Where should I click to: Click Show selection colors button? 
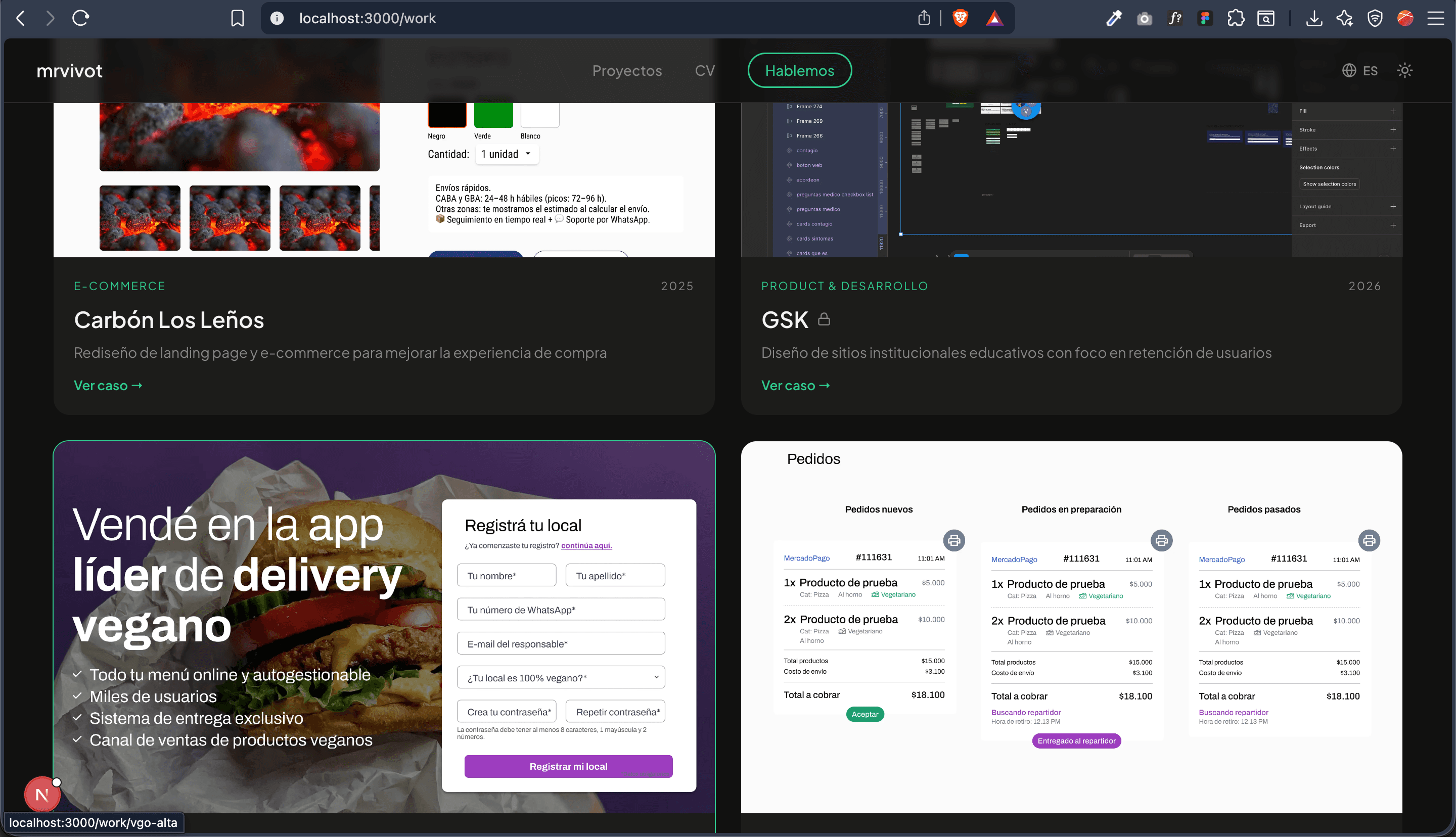pos(1330,184)
